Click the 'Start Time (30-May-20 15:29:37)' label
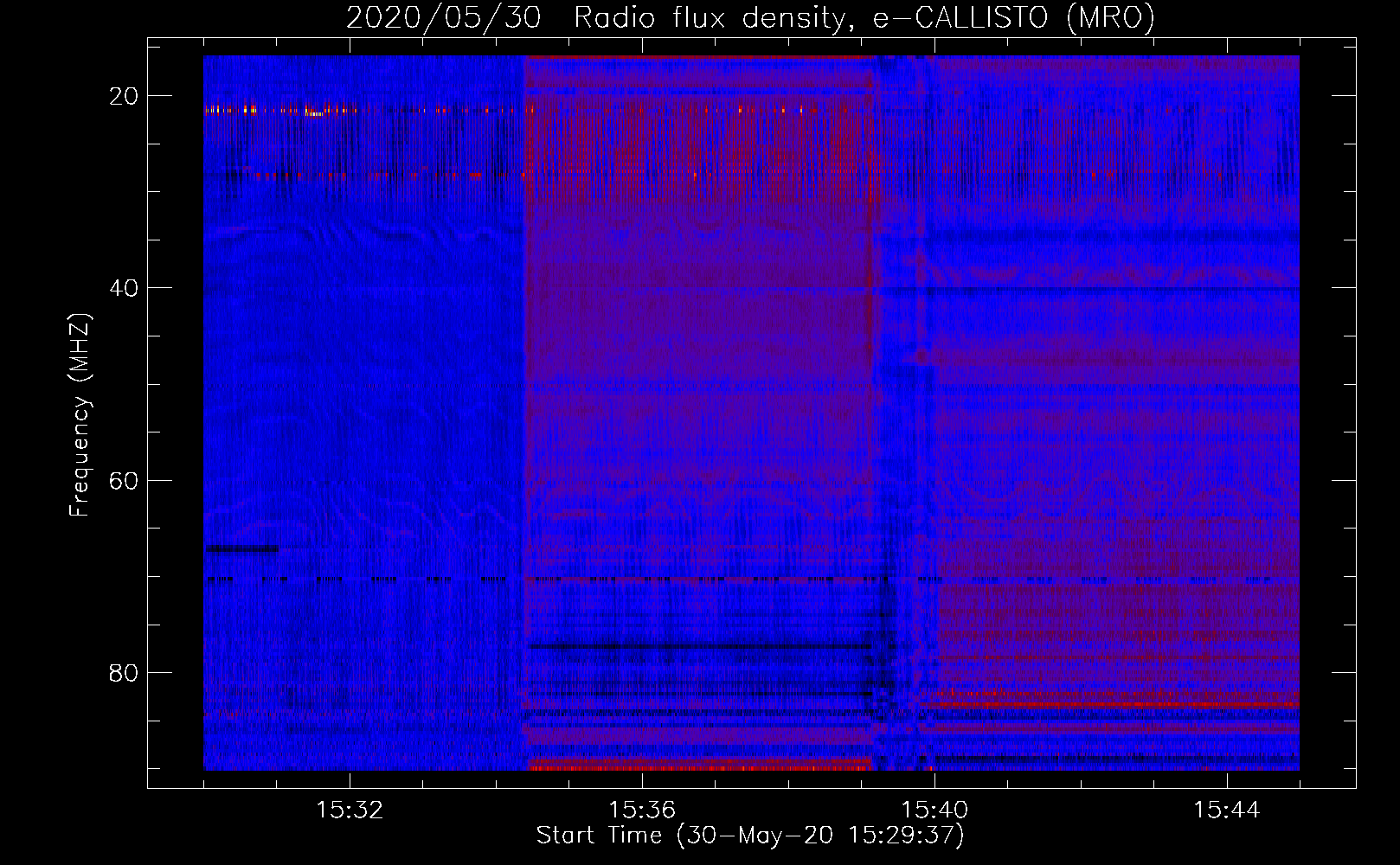This screenshot has width=1400, height=865. tap(750, 836)
